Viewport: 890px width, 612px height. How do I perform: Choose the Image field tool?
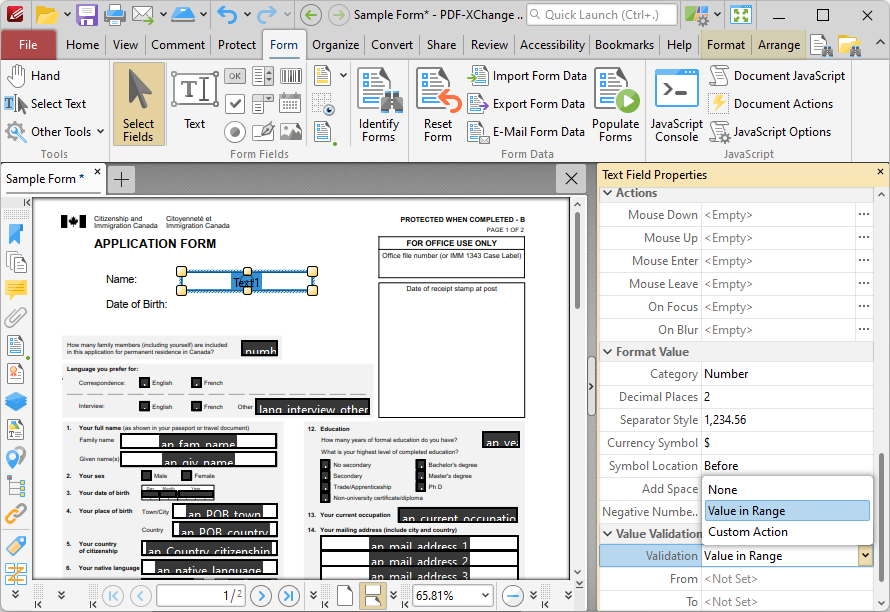pyautogui.click(x=291, y=131)
